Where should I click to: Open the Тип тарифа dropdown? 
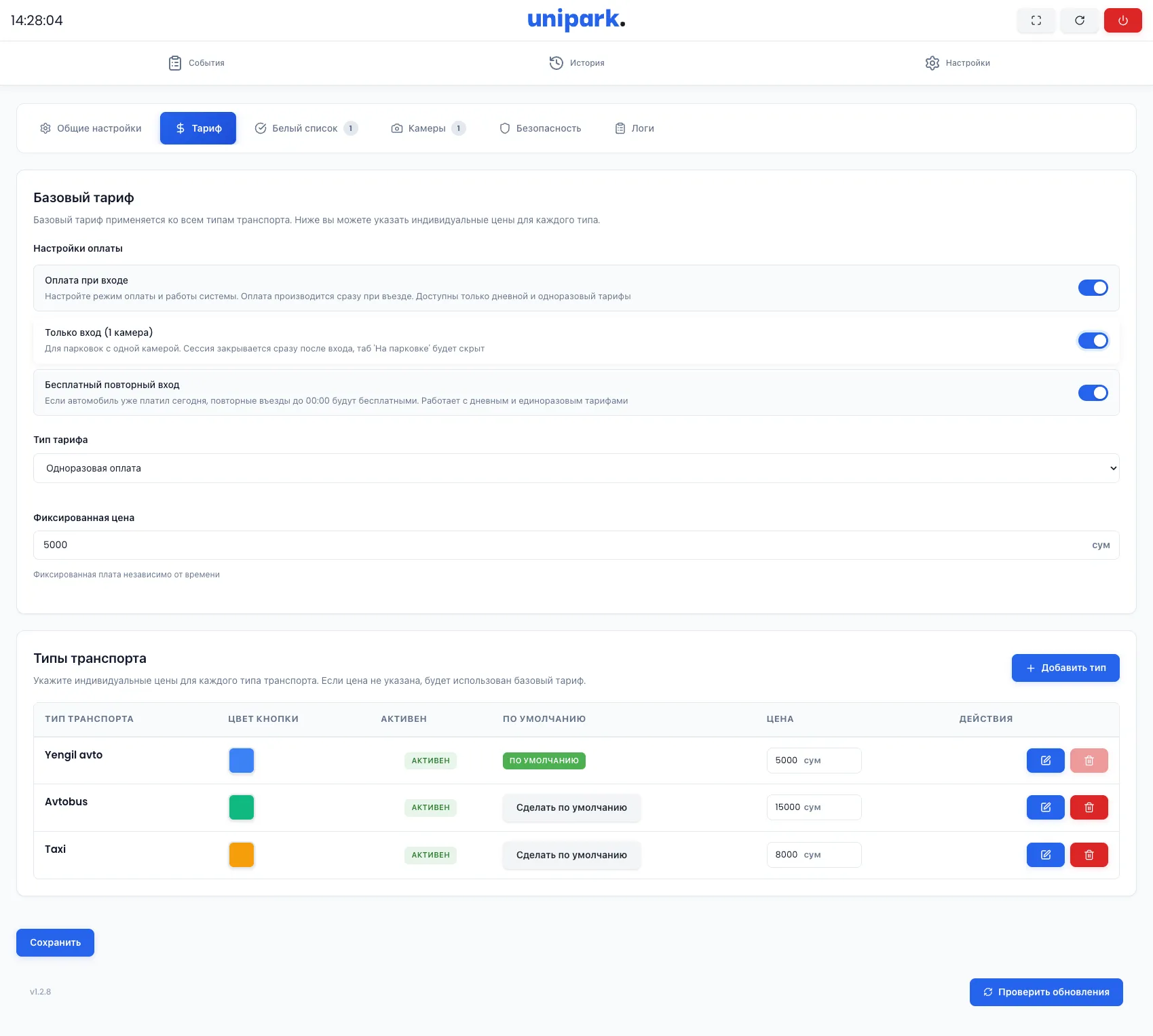(x=575, y=468)
